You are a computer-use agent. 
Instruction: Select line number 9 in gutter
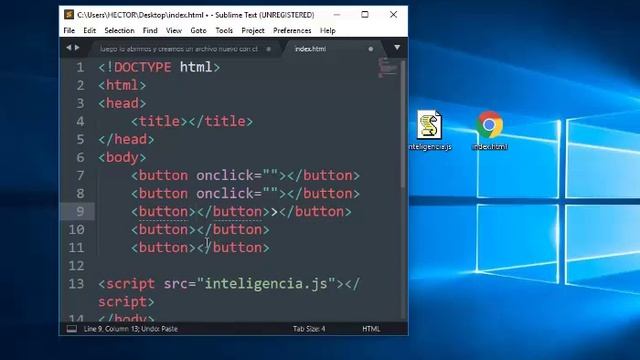[80, 211]
